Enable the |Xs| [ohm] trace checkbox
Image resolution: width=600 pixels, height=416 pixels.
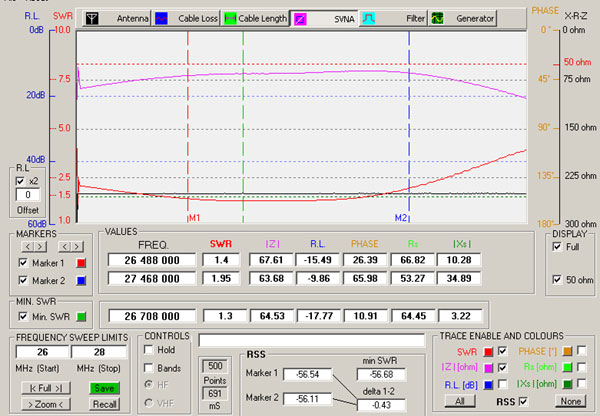[582, 383]
